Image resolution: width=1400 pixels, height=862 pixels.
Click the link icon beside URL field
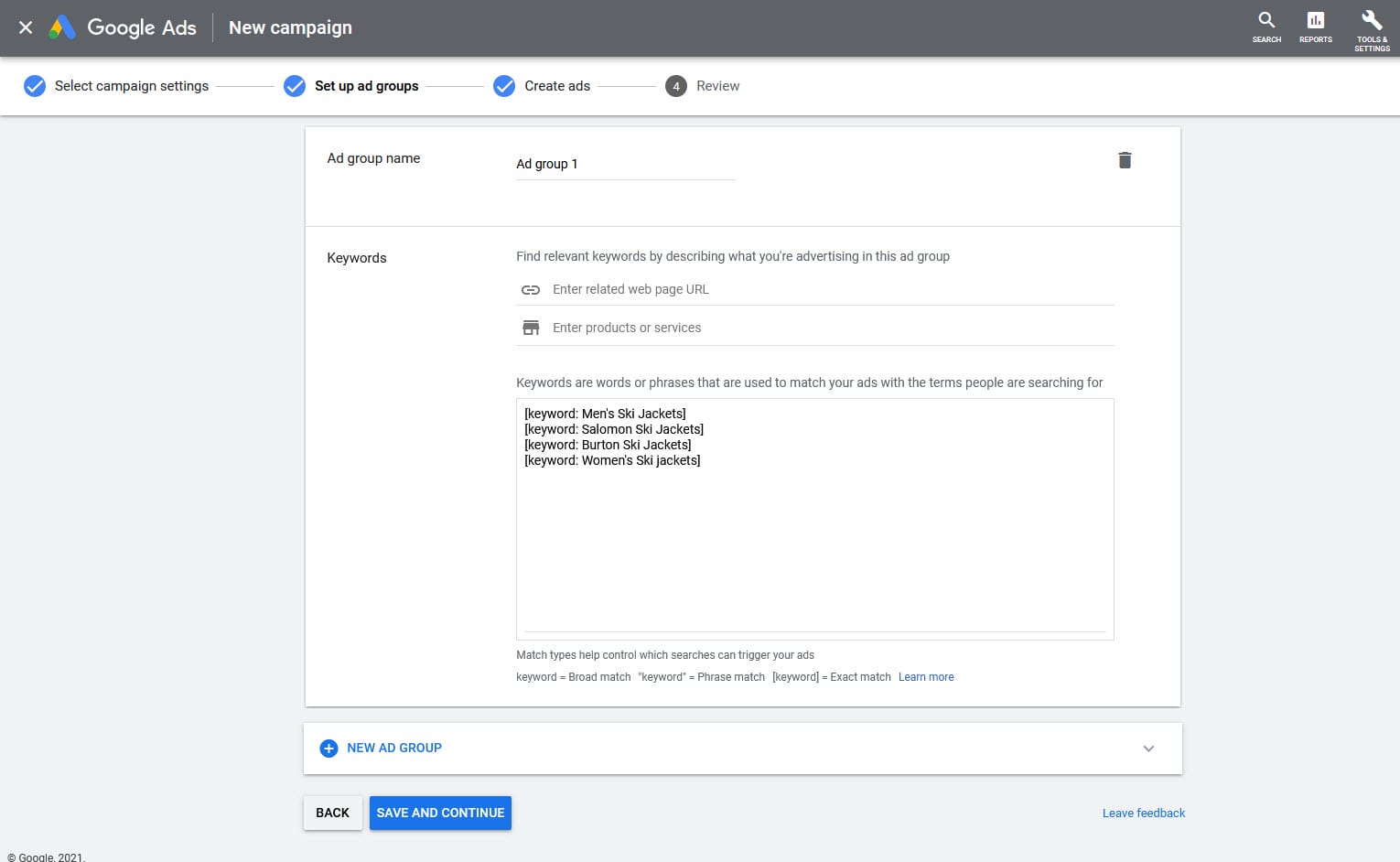tap(531, 289)
